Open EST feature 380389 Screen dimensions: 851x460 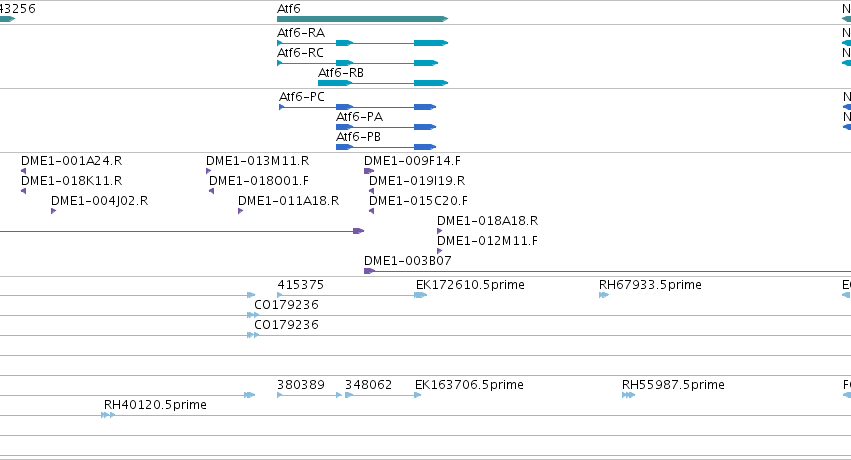click(301, 385)
